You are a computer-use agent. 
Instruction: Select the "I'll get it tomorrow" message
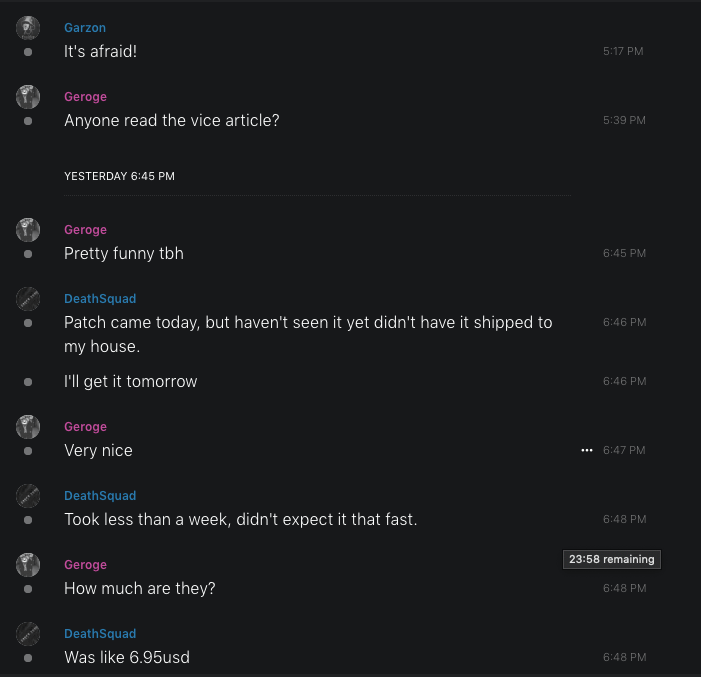click(x=131, y=381)
